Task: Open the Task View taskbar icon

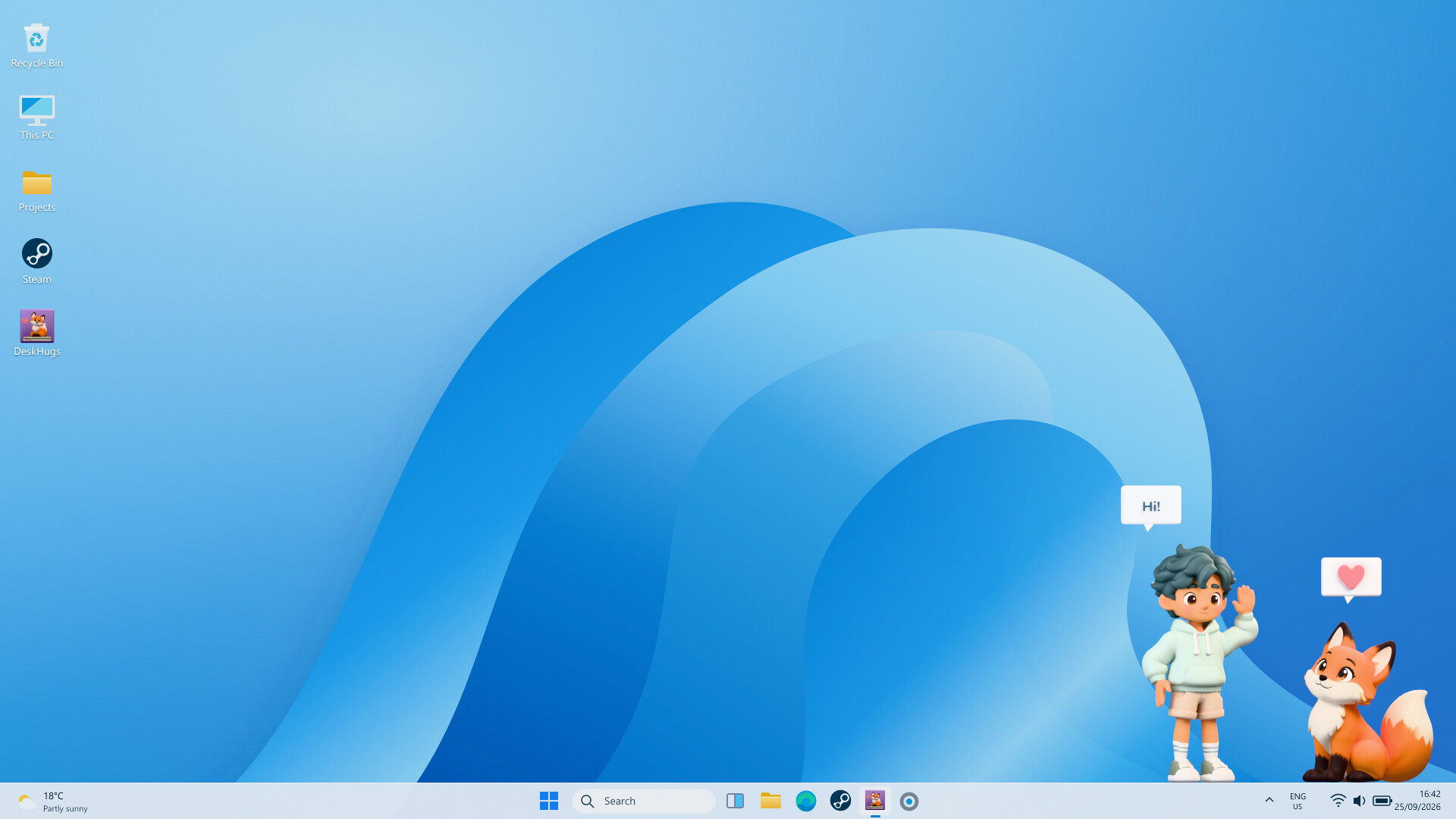Action: pyautogui.click(x=735, y=801)
